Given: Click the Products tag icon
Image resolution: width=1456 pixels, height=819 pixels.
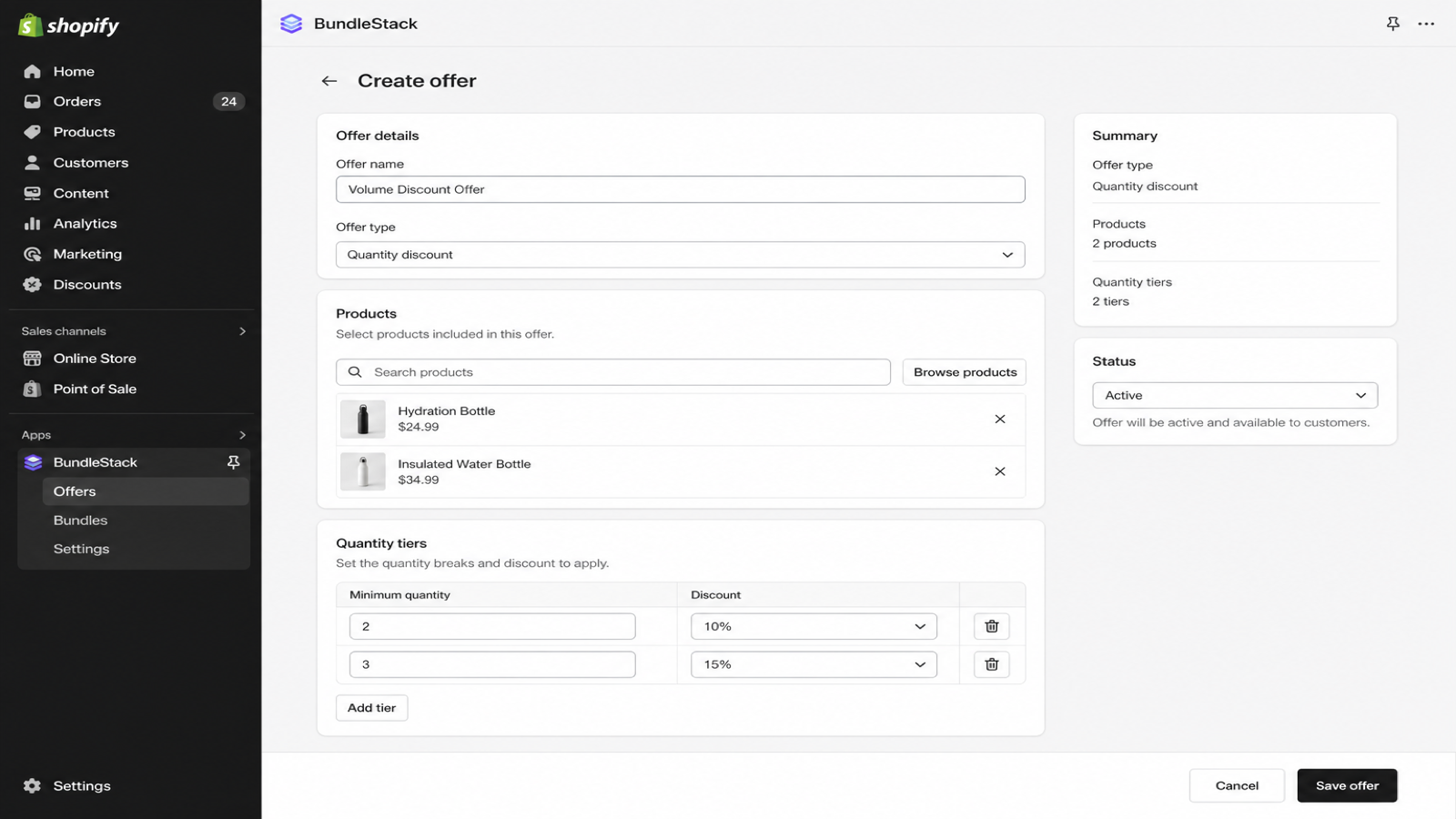Looking at the screenshot, I should coord(33,132).
